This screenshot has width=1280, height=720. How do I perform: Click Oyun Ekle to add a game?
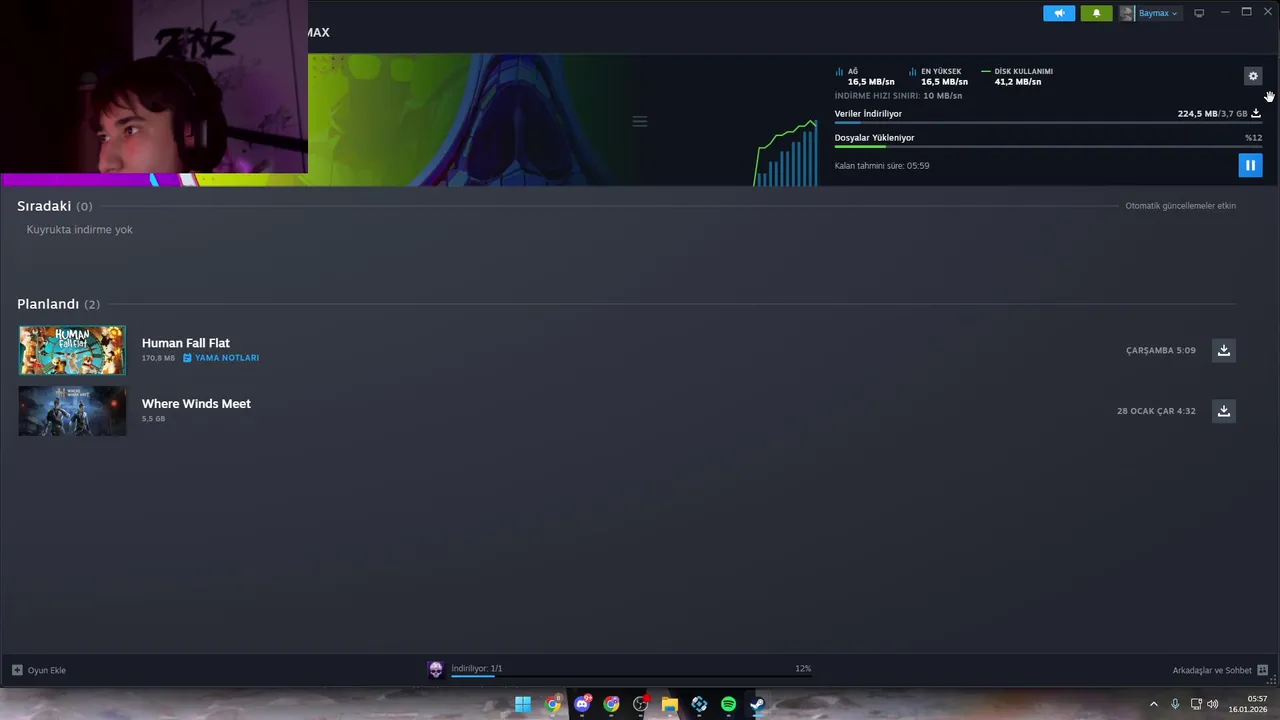[x=39, y=670]
